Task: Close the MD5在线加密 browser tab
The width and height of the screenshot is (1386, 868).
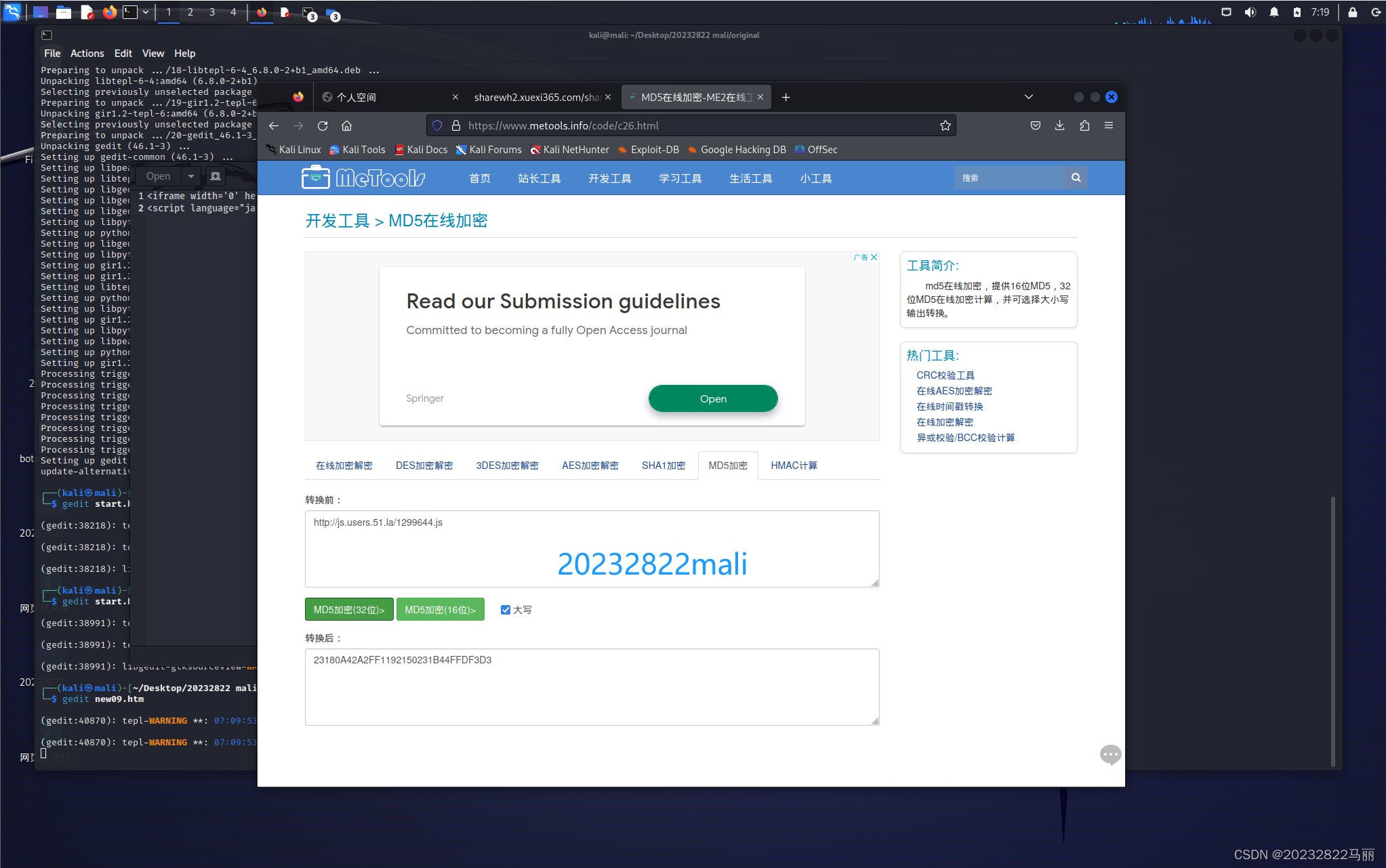Action: [760, 98]
